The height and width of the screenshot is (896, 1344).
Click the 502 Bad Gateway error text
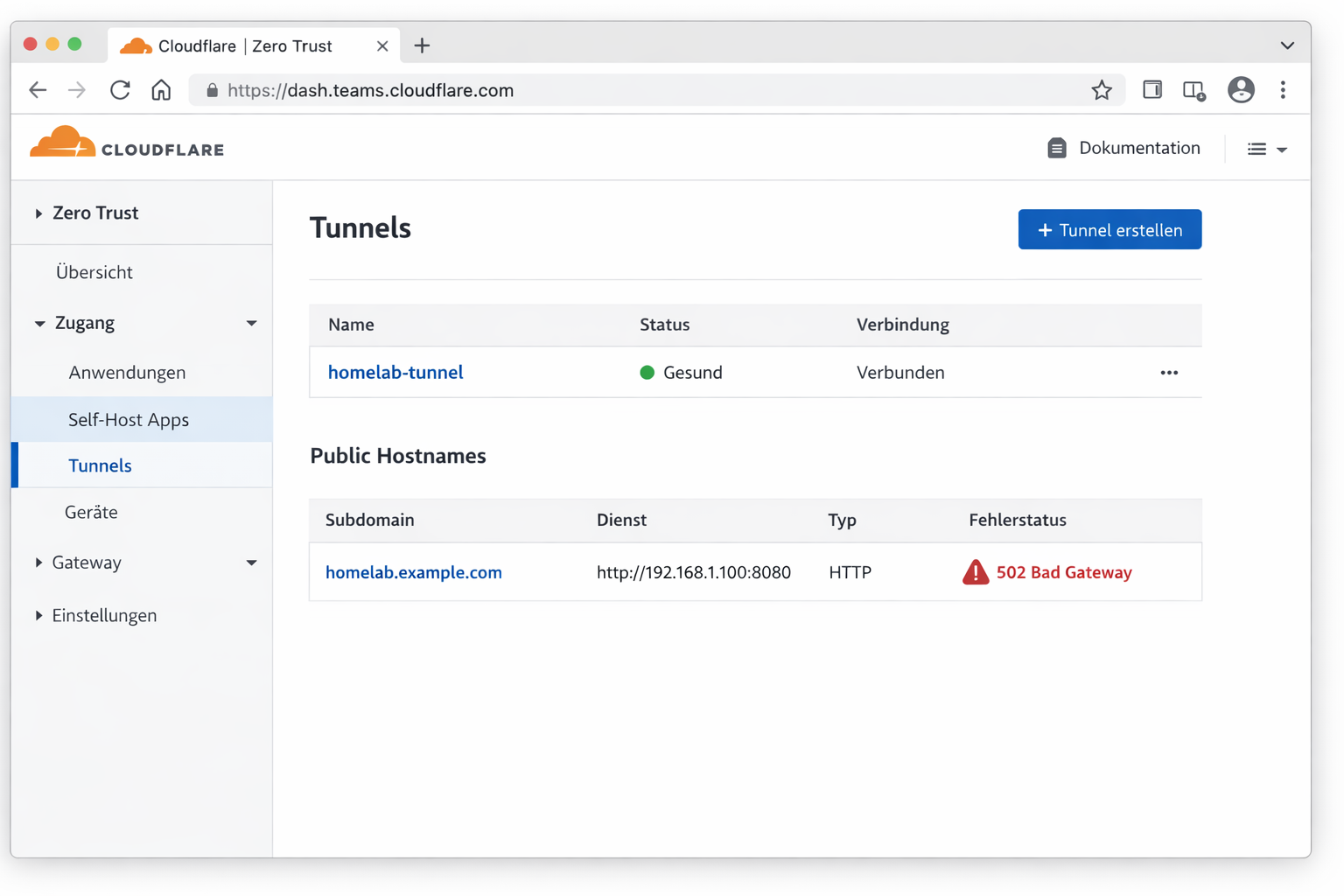1064,572
